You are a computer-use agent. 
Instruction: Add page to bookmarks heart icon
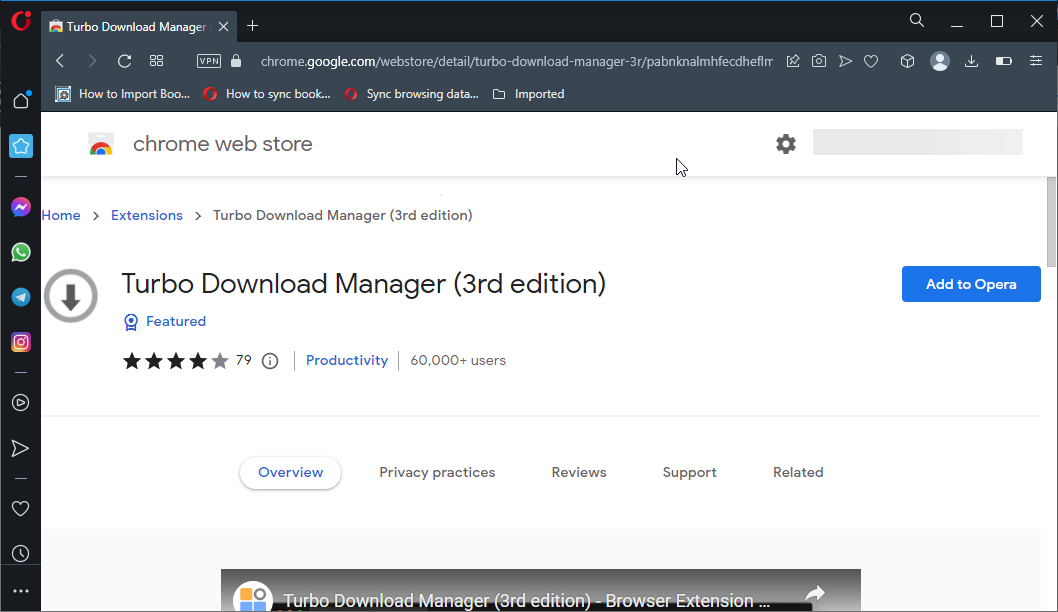(x=871, y=61)
